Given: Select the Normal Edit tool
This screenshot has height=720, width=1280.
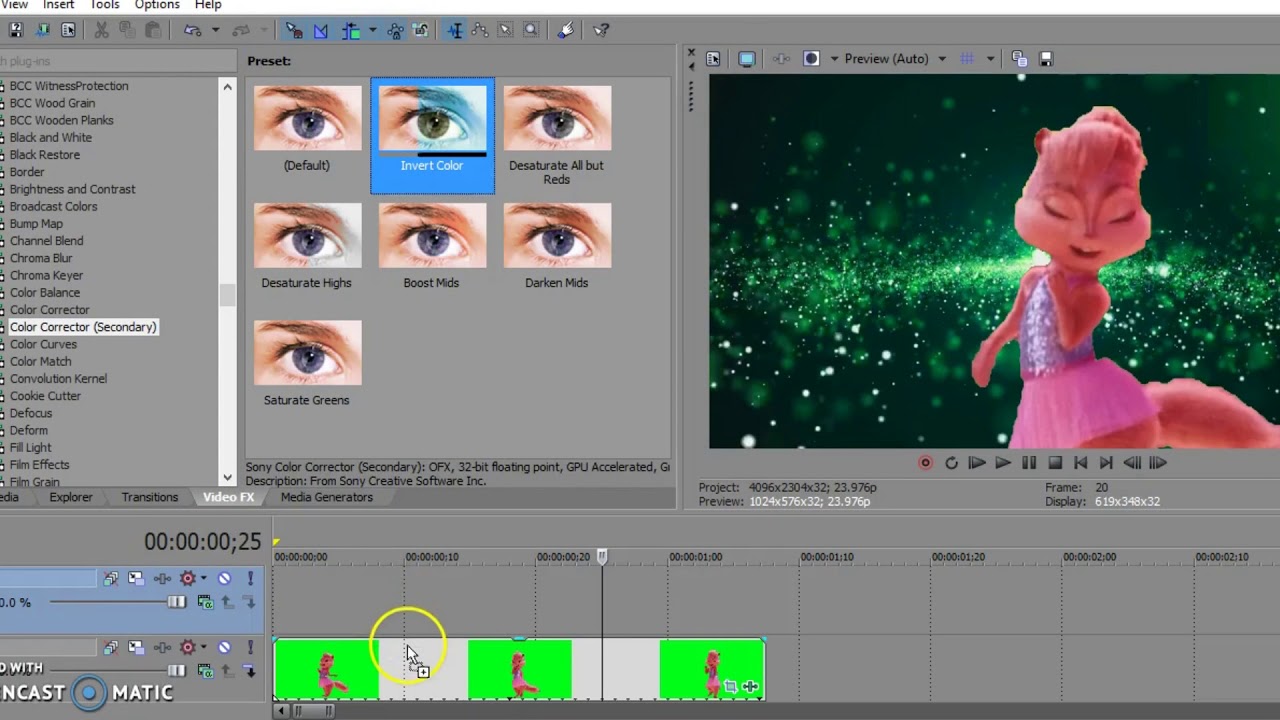Looking at the screenshot, I should click(455, 30).
